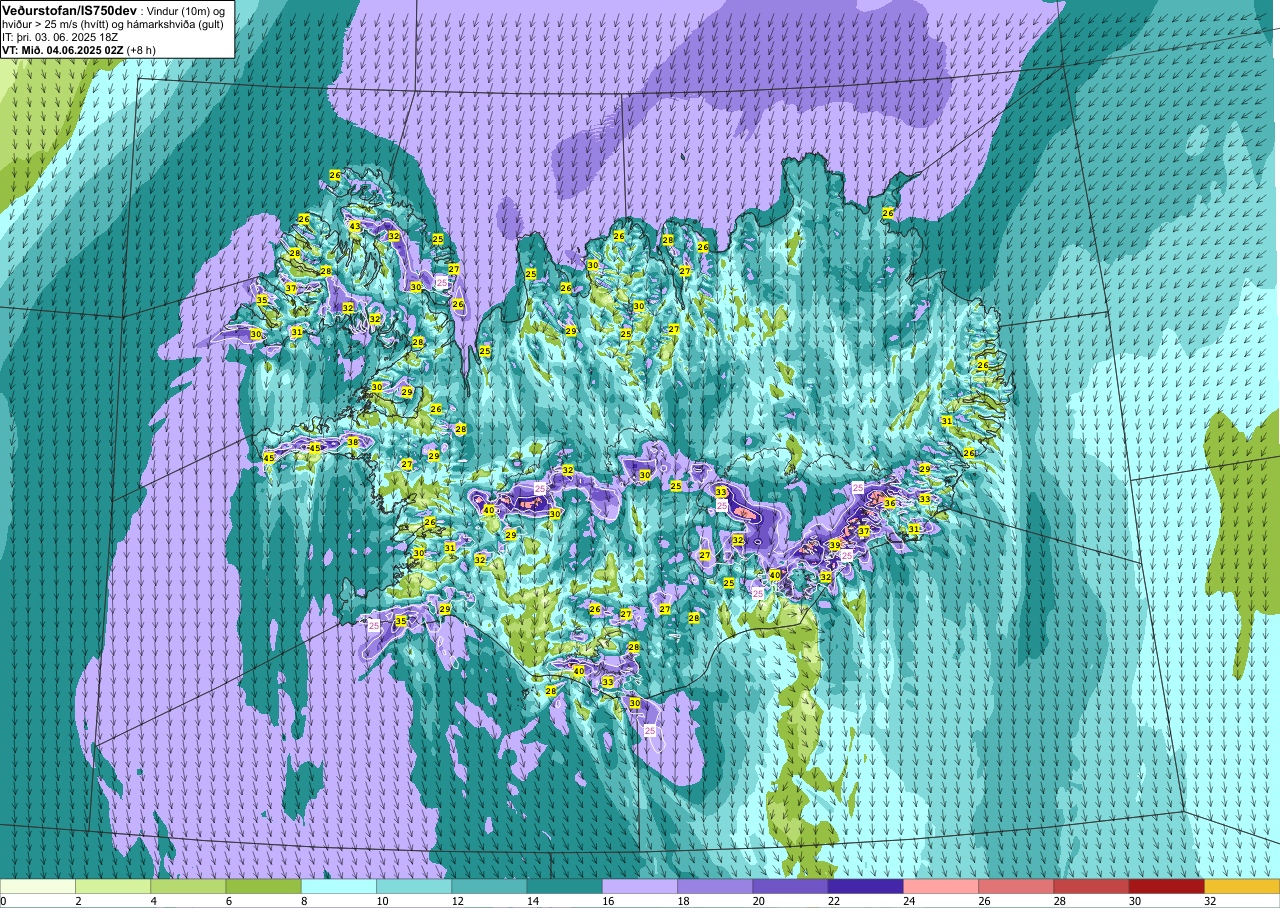Image resolution: width=1280 pixels, height=908 pixels.
Task: Click the 10–12 m/s light teal legend swatch
Action: coord(414,886)
